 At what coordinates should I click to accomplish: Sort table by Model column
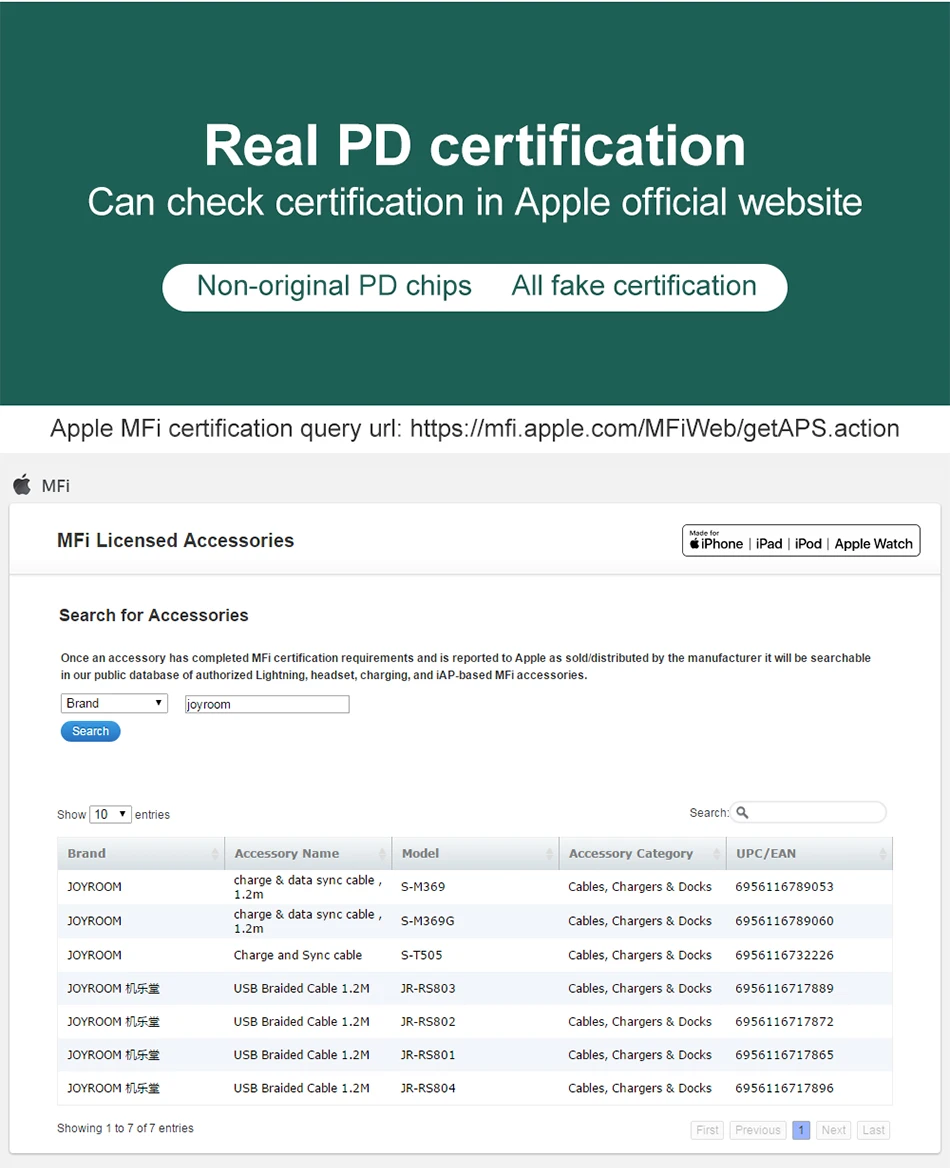tap(475, 854)
